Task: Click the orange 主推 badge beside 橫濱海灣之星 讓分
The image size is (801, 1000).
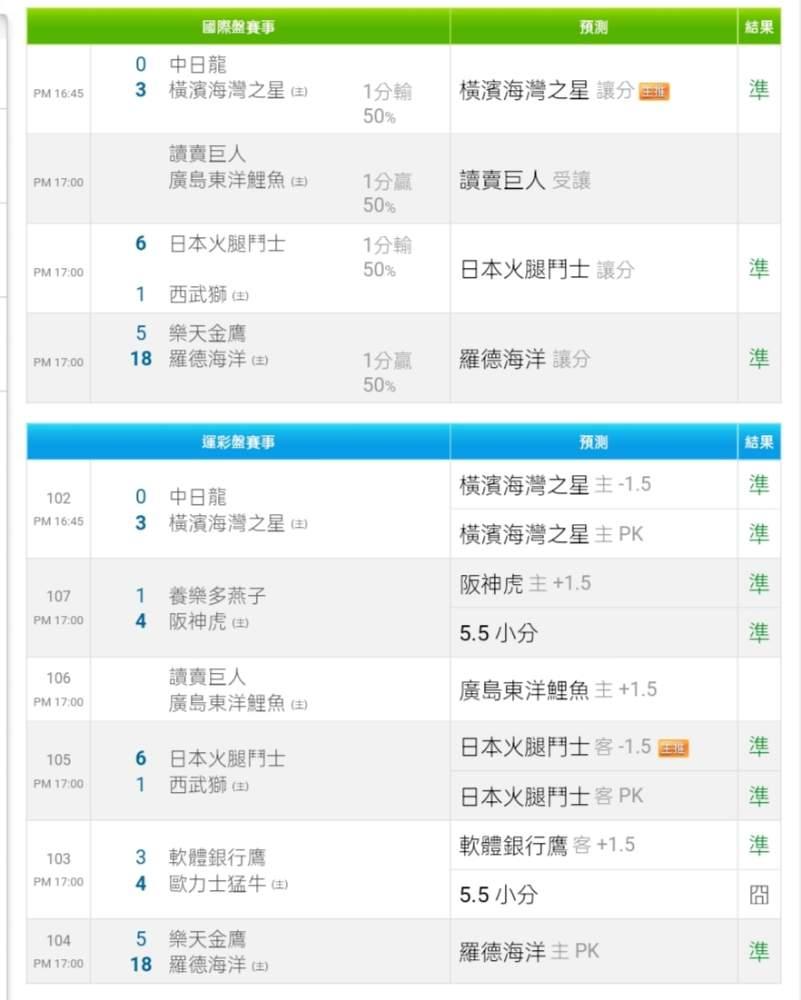Action: 654,92
